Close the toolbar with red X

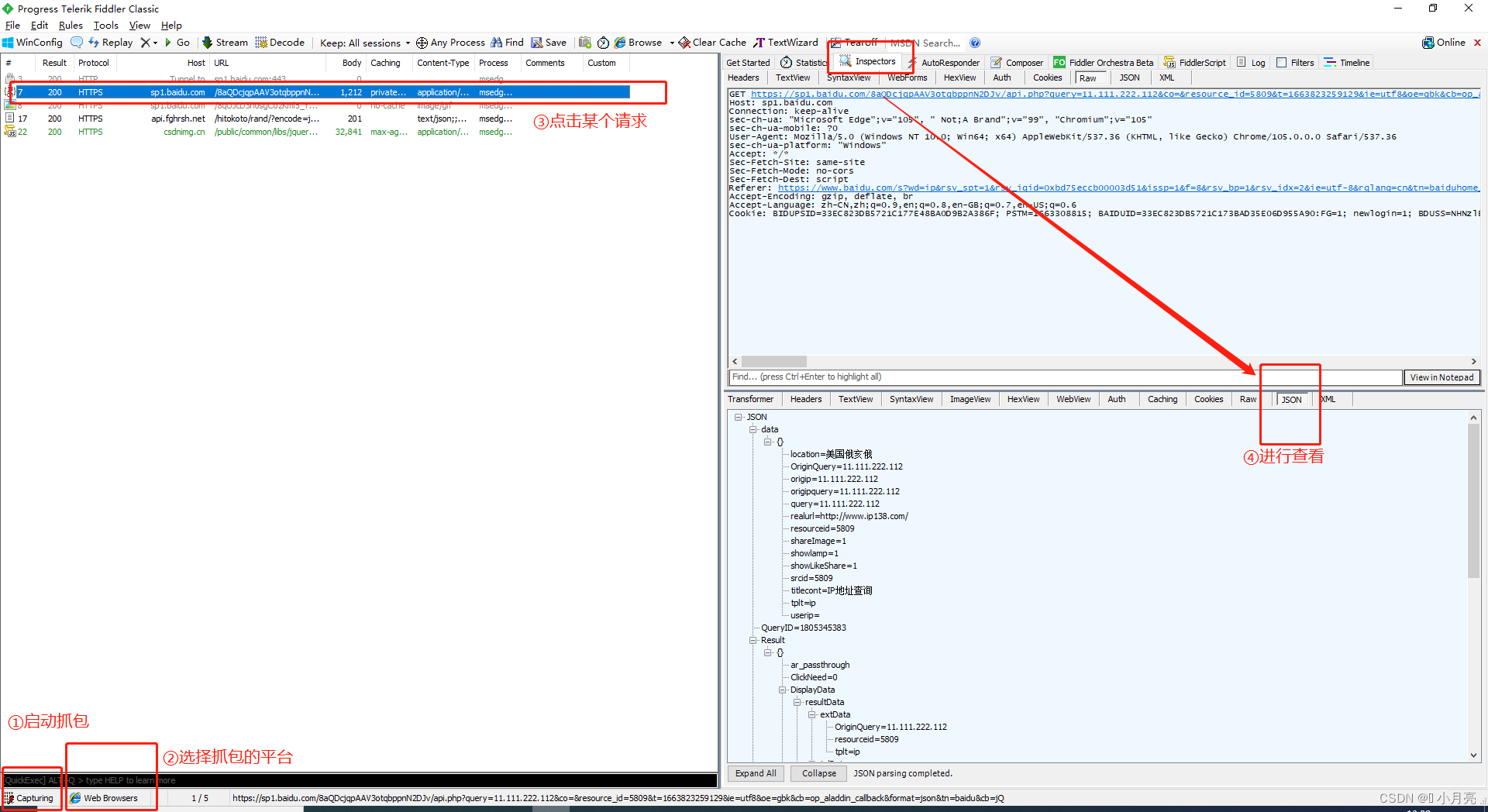1477,43
